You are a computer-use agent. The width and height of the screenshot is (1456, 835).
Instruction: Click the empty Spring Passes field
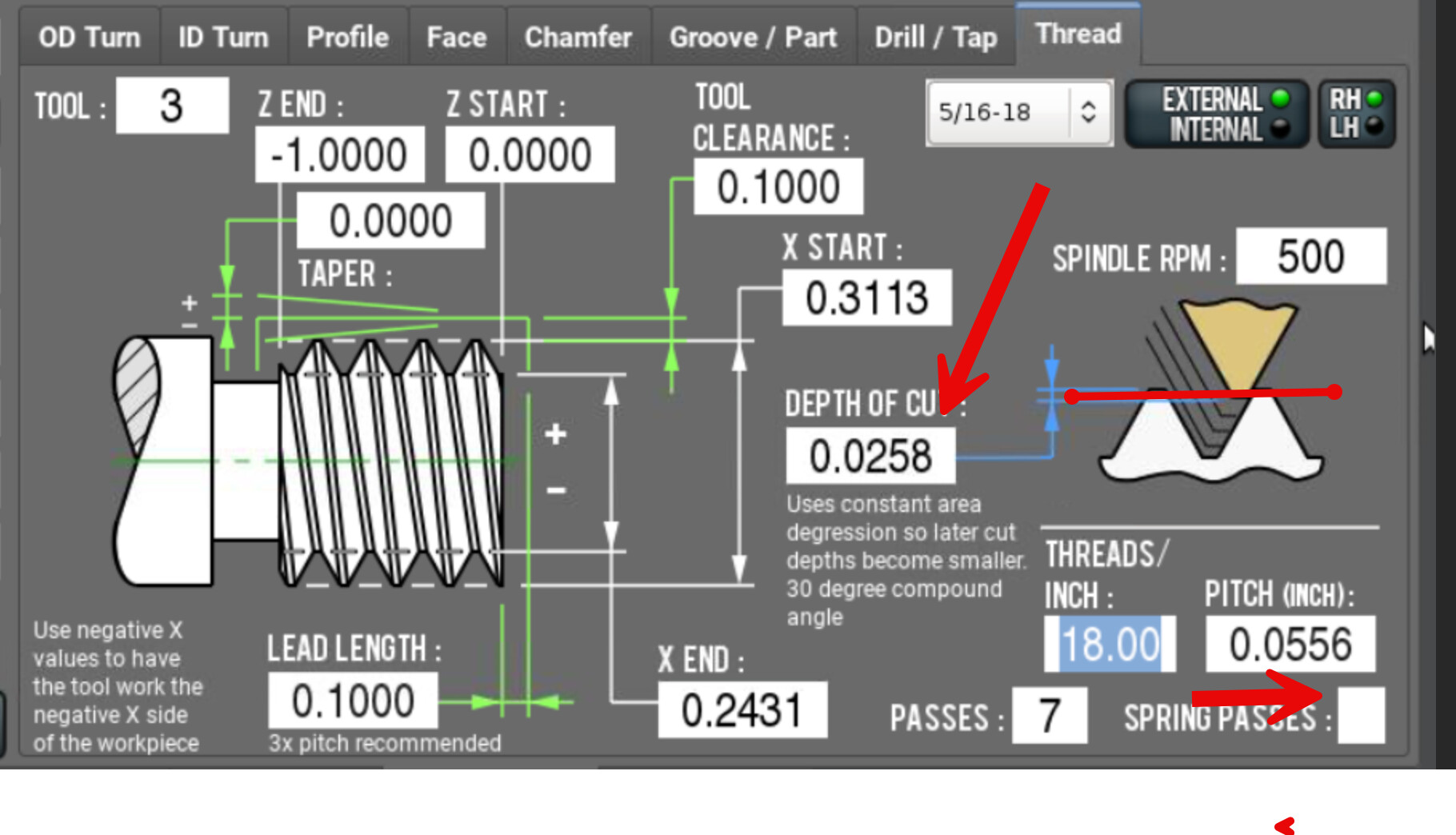pyautogui.click(x=1361, y=716)
